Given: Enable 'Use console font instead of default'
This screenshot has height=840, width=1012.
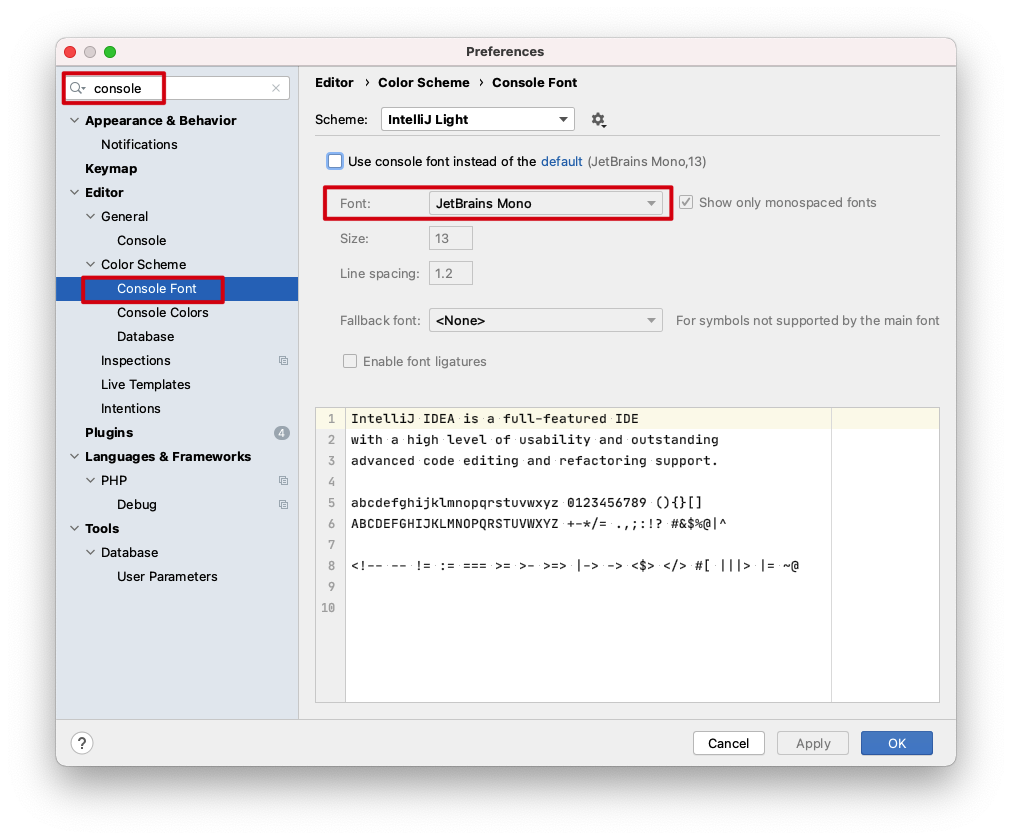Looking at the screenshot, I should 335,161.
